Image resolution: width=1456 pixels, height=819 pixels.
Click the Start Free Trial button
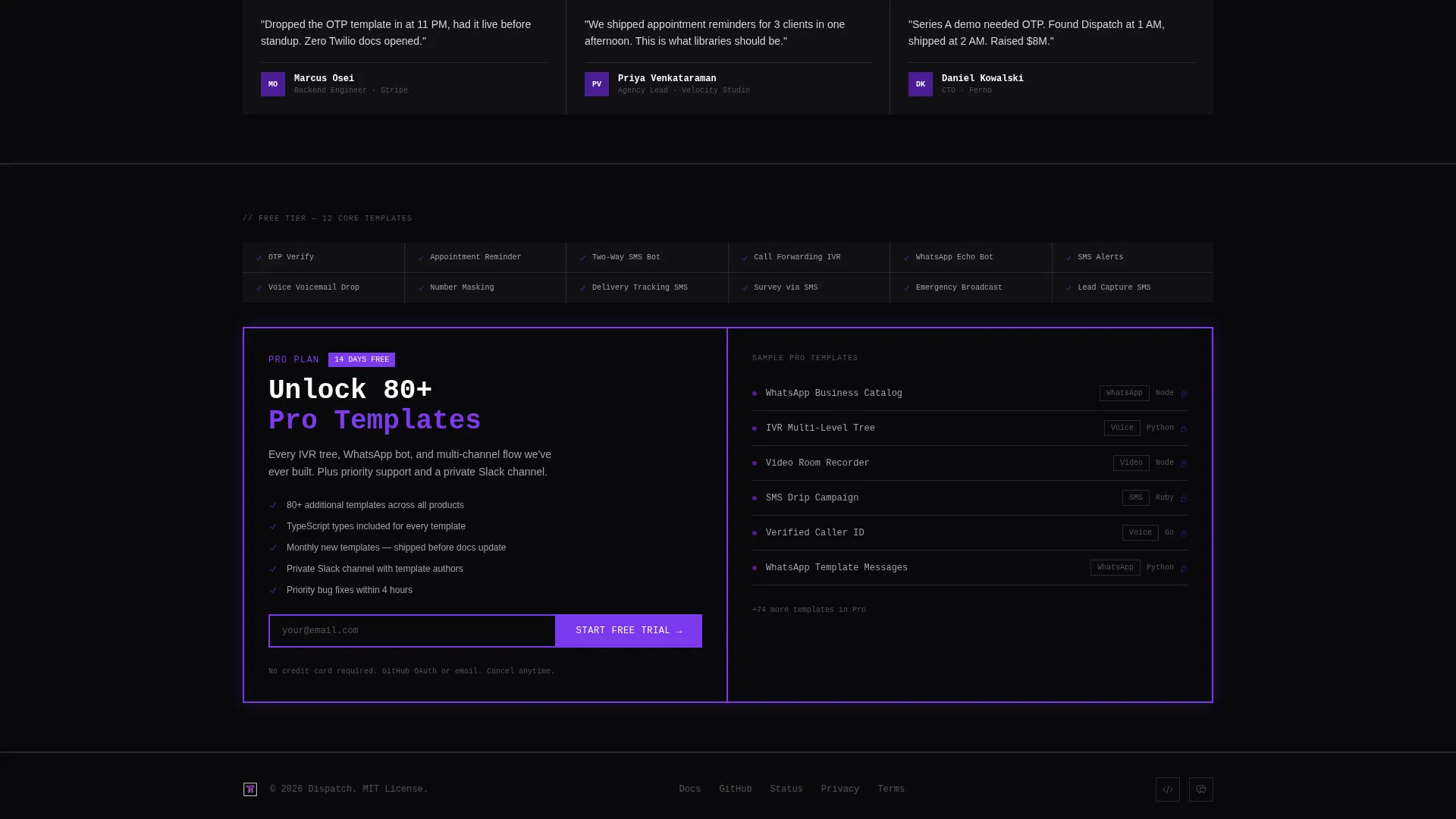tap(629, 631)
